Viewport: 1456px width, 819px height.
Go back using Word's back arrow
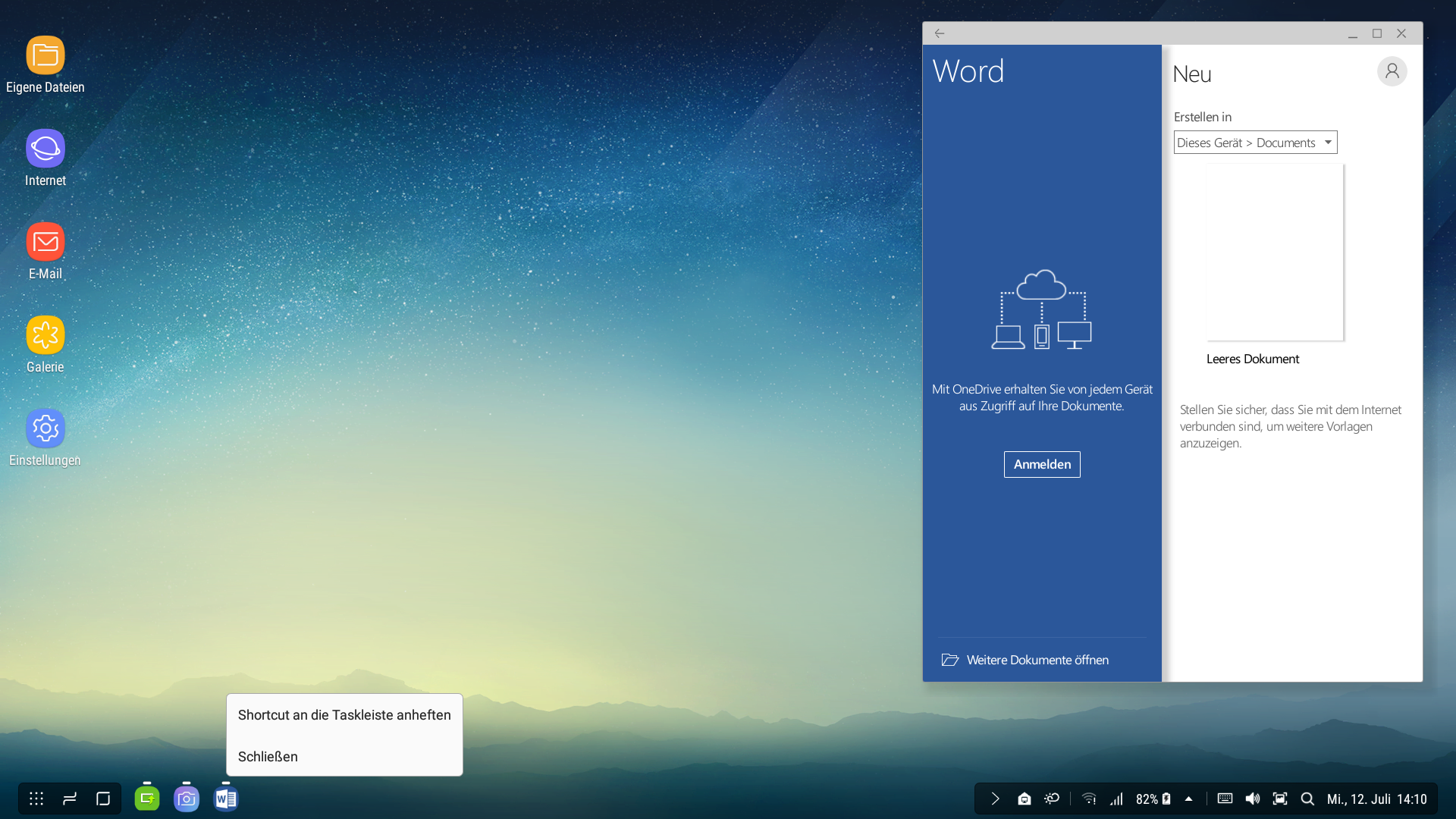940,33
